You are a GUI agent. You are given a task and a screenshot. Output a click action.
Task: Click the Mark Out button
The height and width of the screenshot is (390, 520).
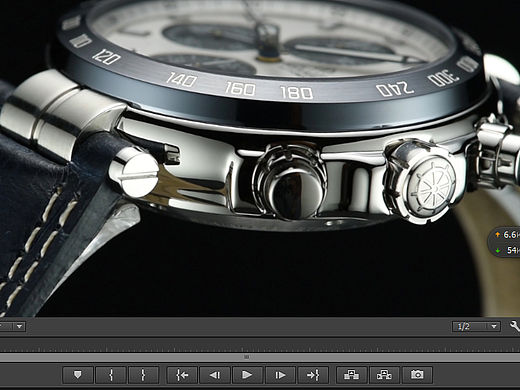(x=143, y=375)
